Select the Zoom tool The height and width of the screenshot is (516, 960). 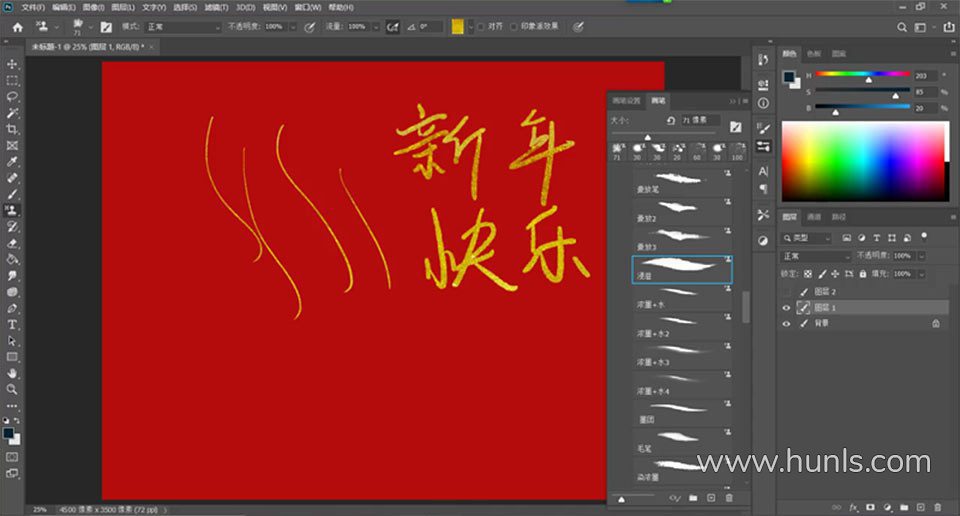pos(12,389)
